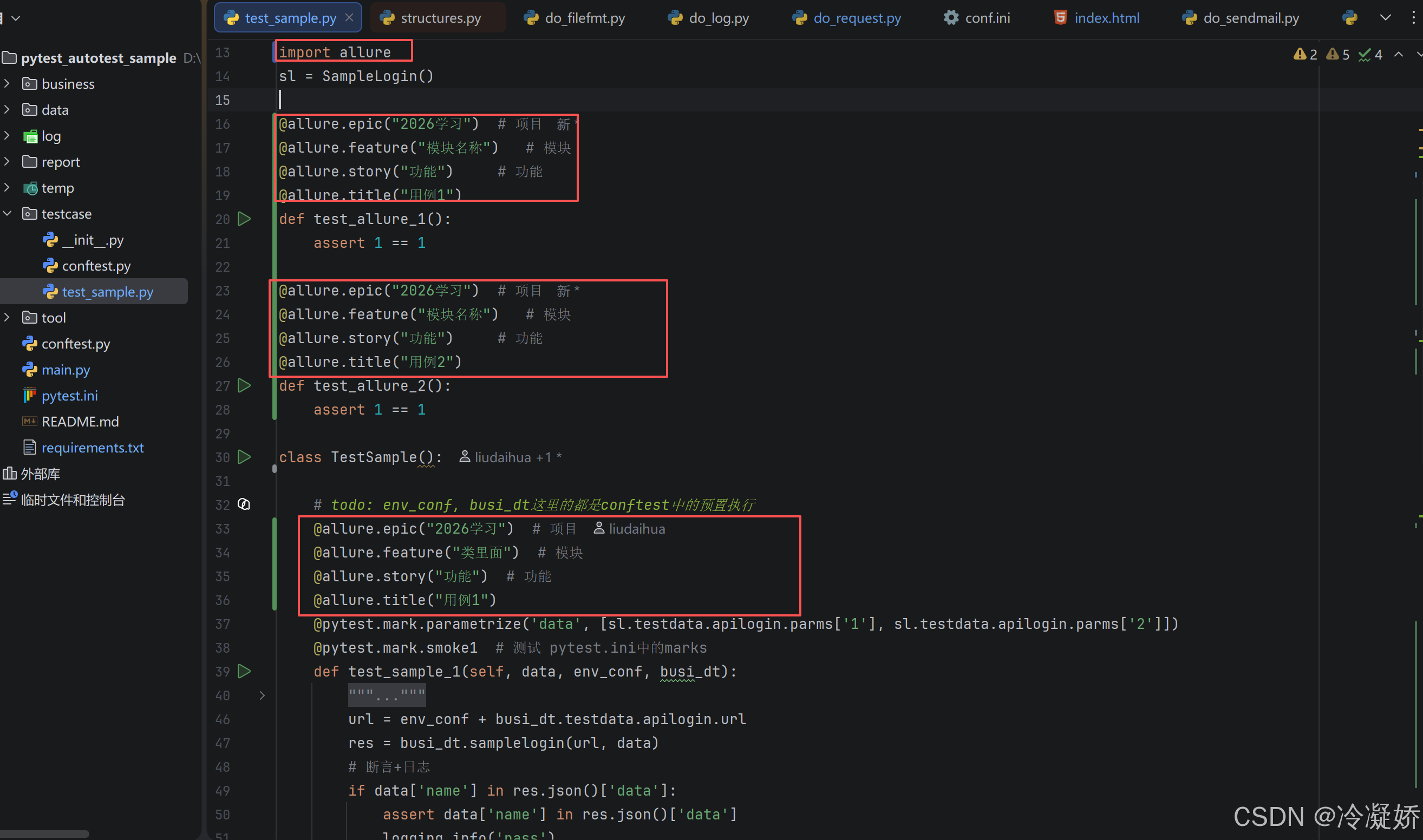Screen dimensions: 1423x840
Task: Switch to the do_sendmail.py tab
Action: [x=1241, y=17]
